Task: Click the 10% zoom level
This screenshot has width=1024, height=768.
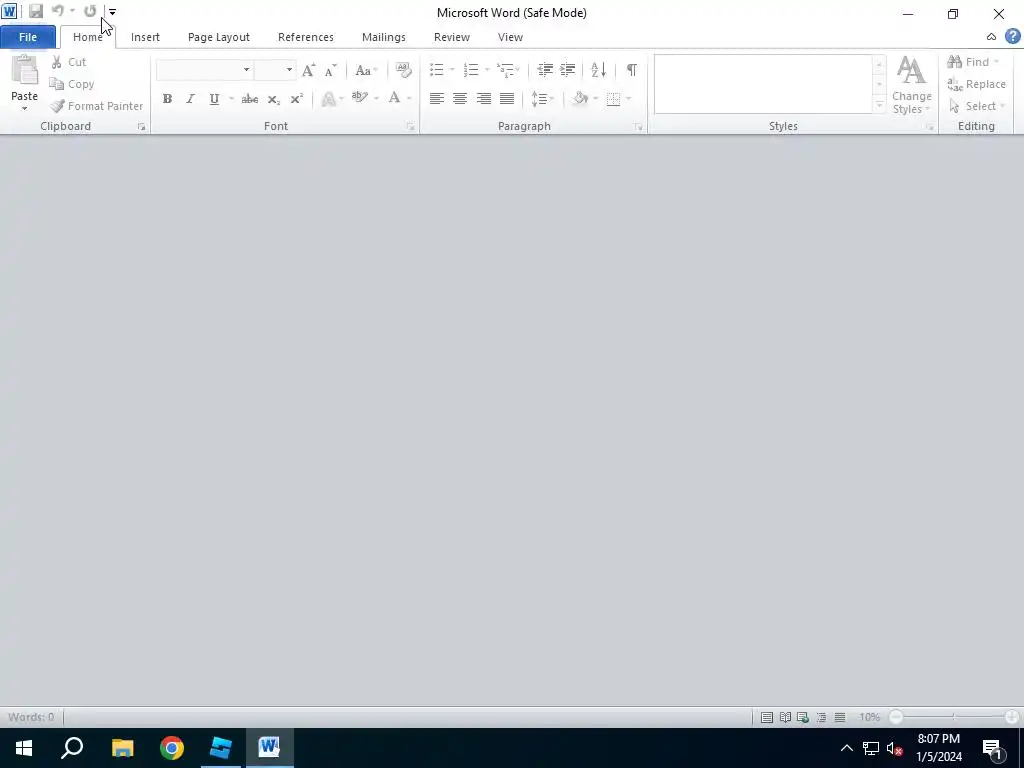Action: point(869,717)
